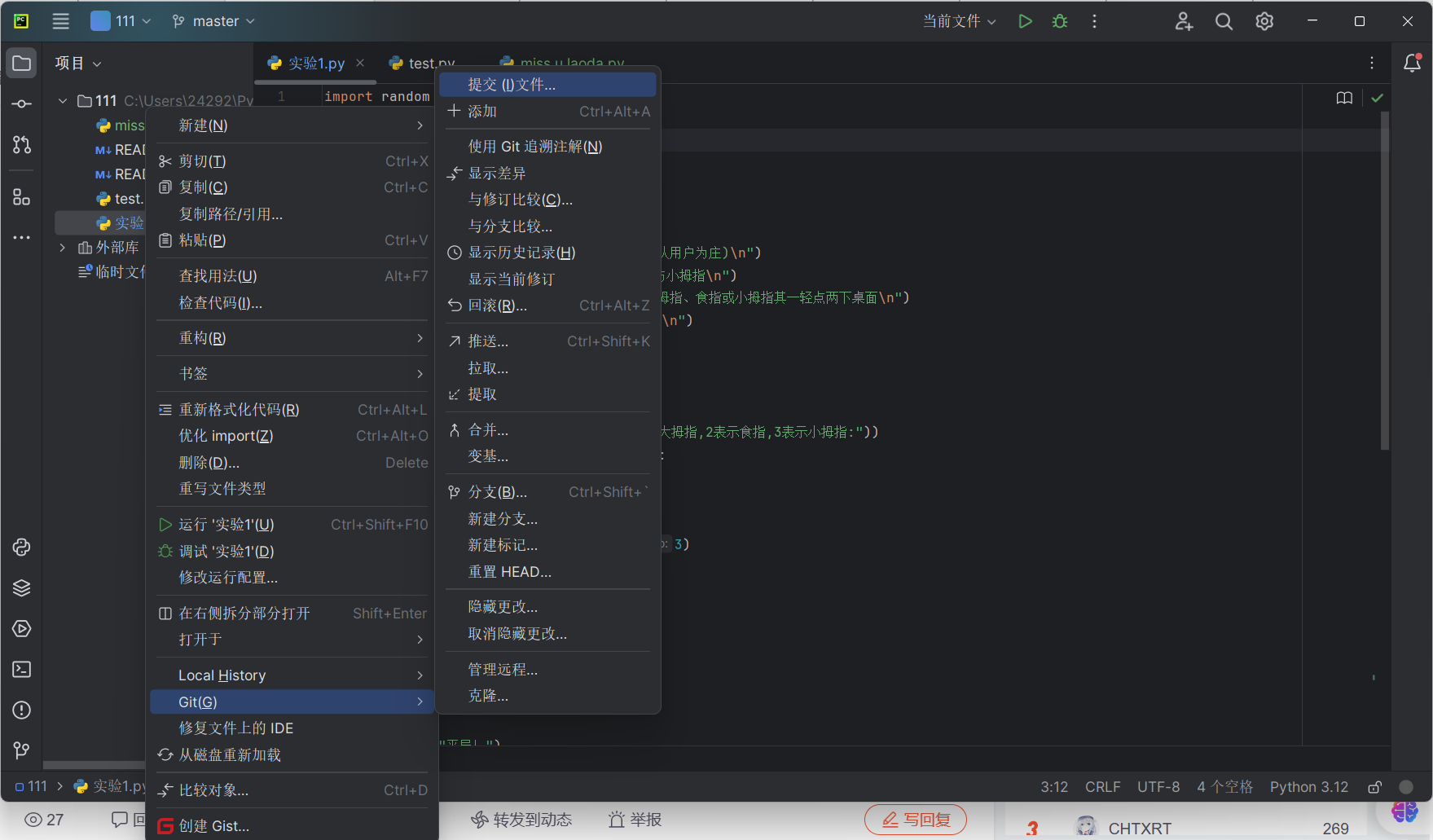The image size is (1433, 840).
Task: Open IDE notifications bell
Action: pos(1412,64)
